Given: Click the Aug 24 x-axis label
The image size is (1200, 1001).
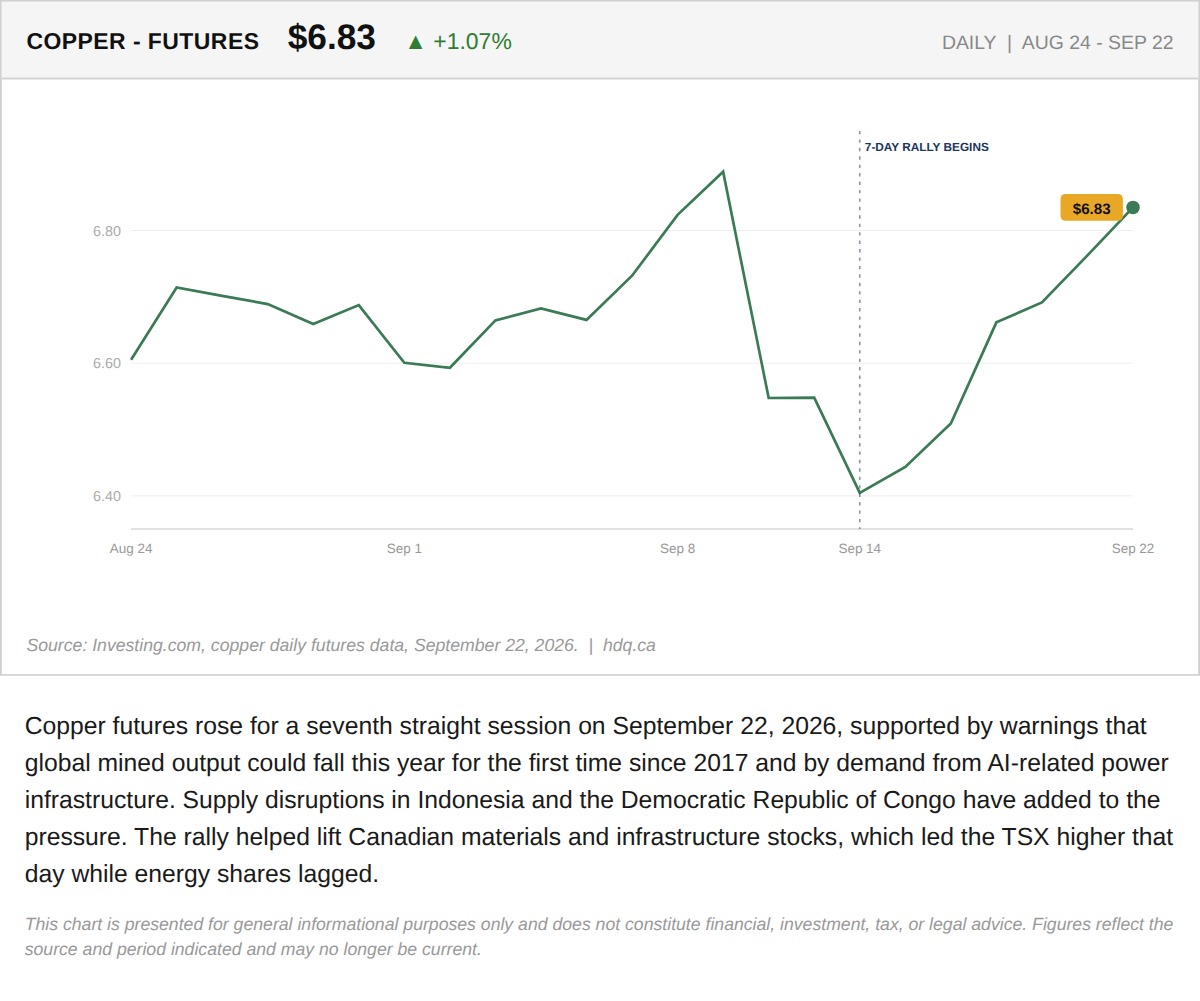Looking at the screenshot, I should [131, 548].
